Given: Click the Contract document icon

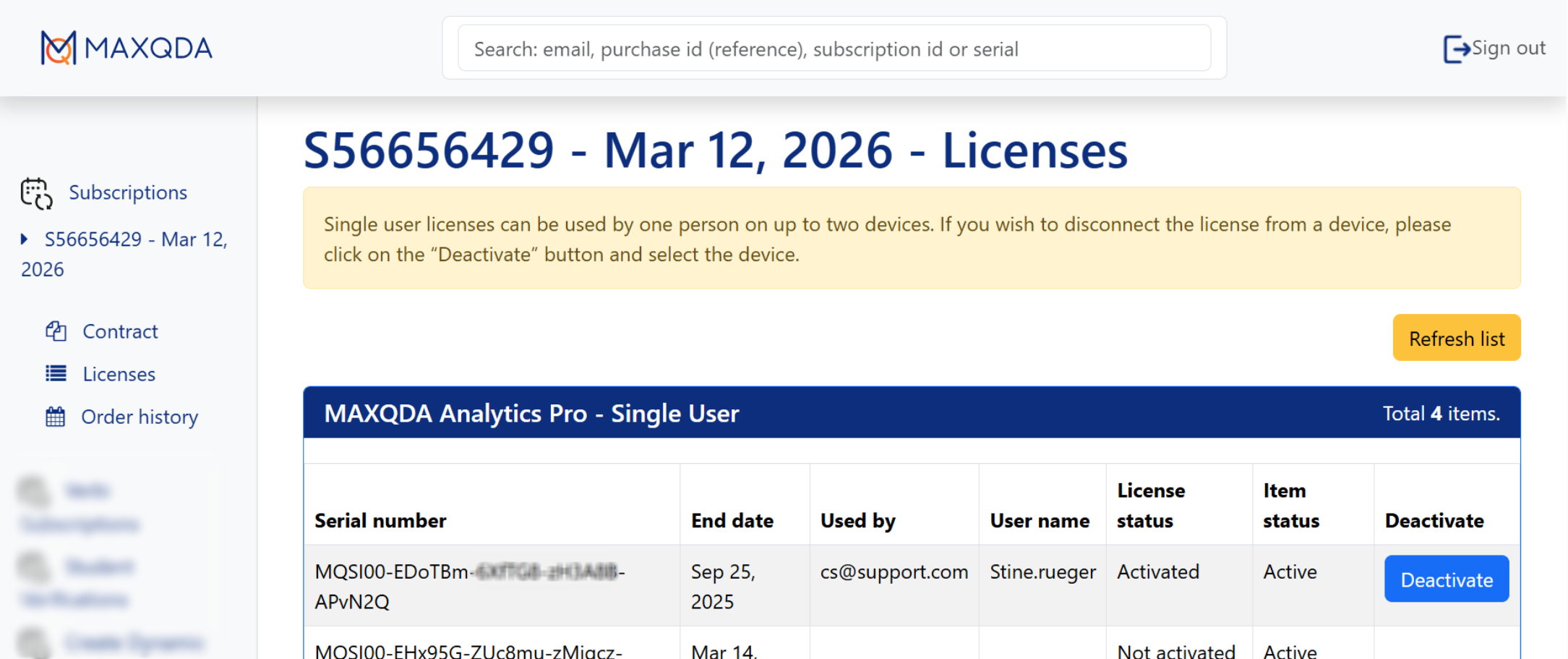Looking at the screenshot, I should click(x=56, y=331).
